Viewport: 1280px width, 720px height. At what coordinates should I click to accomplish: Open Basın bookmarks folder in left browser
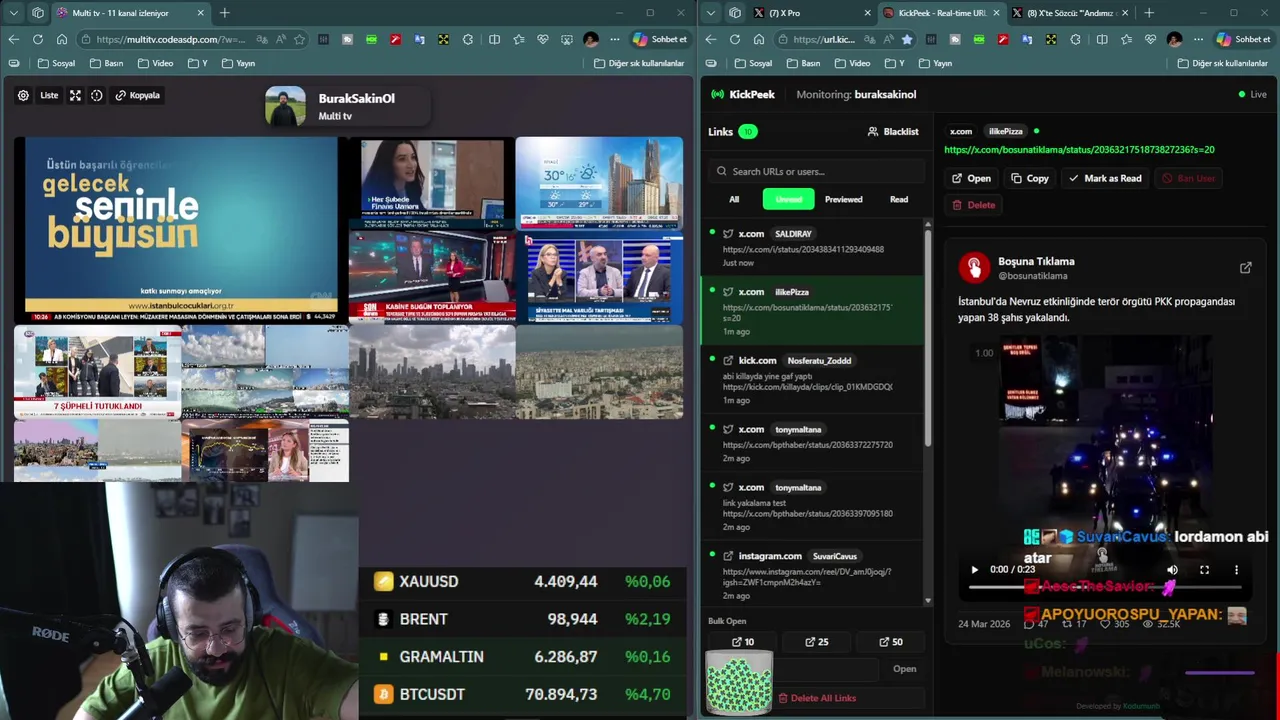(x=106, y=63)
